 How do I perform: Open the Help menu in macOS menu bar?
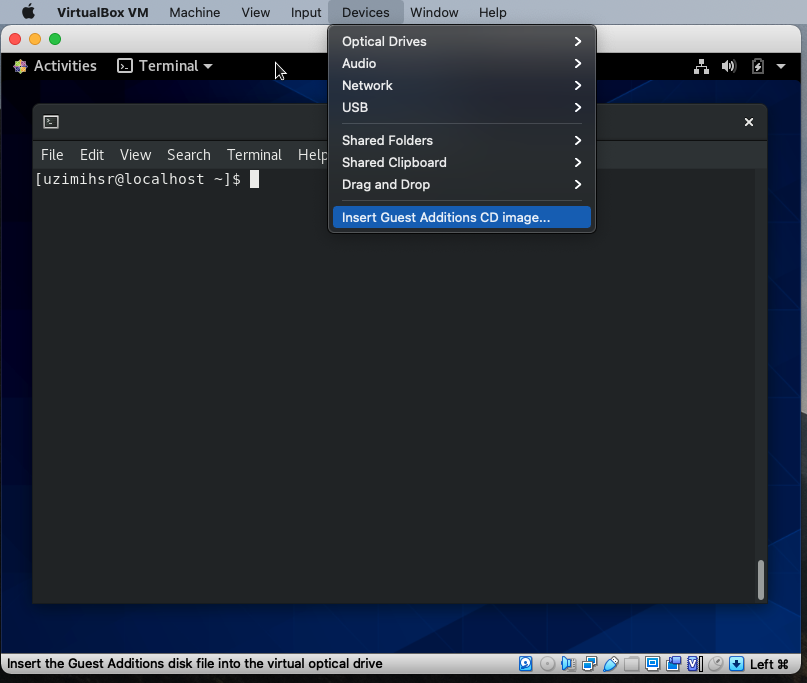click(x=493, y=12)
